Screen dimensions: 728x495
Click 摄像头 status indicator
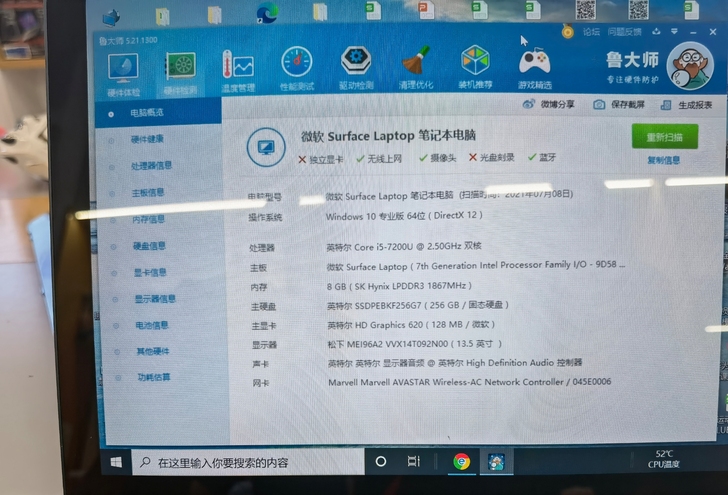tap(437, 158)
